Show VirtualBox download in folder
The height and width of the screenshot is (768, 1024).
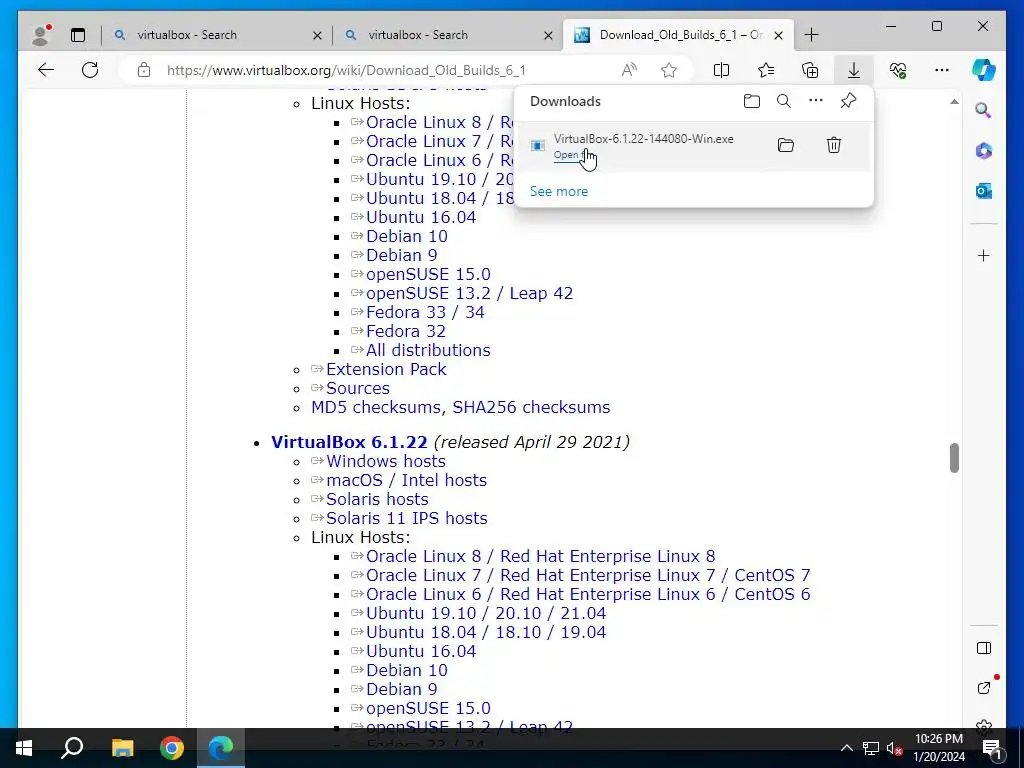(786, 145)
